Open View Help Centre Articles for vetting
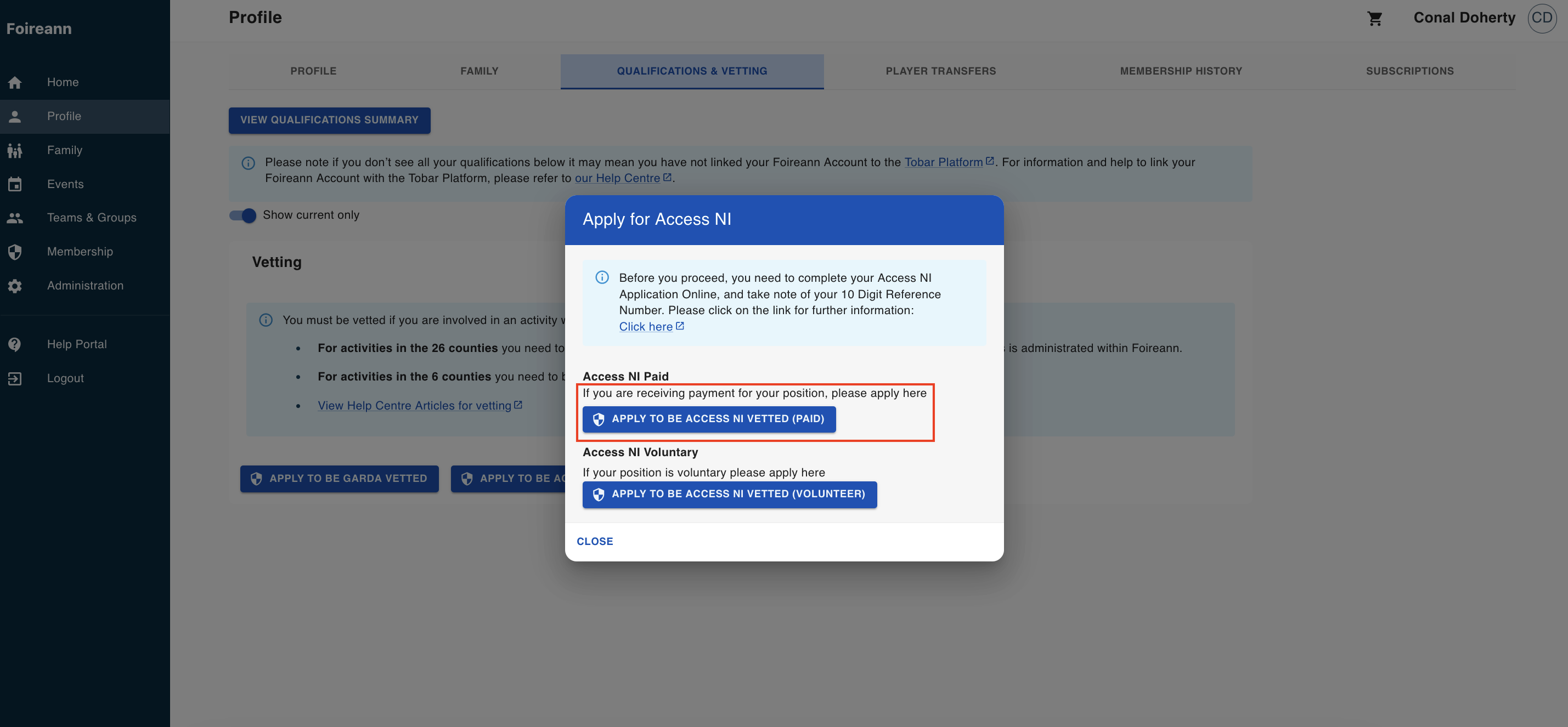The height and width of the screenshot is (727, 1568). [415, 406]
